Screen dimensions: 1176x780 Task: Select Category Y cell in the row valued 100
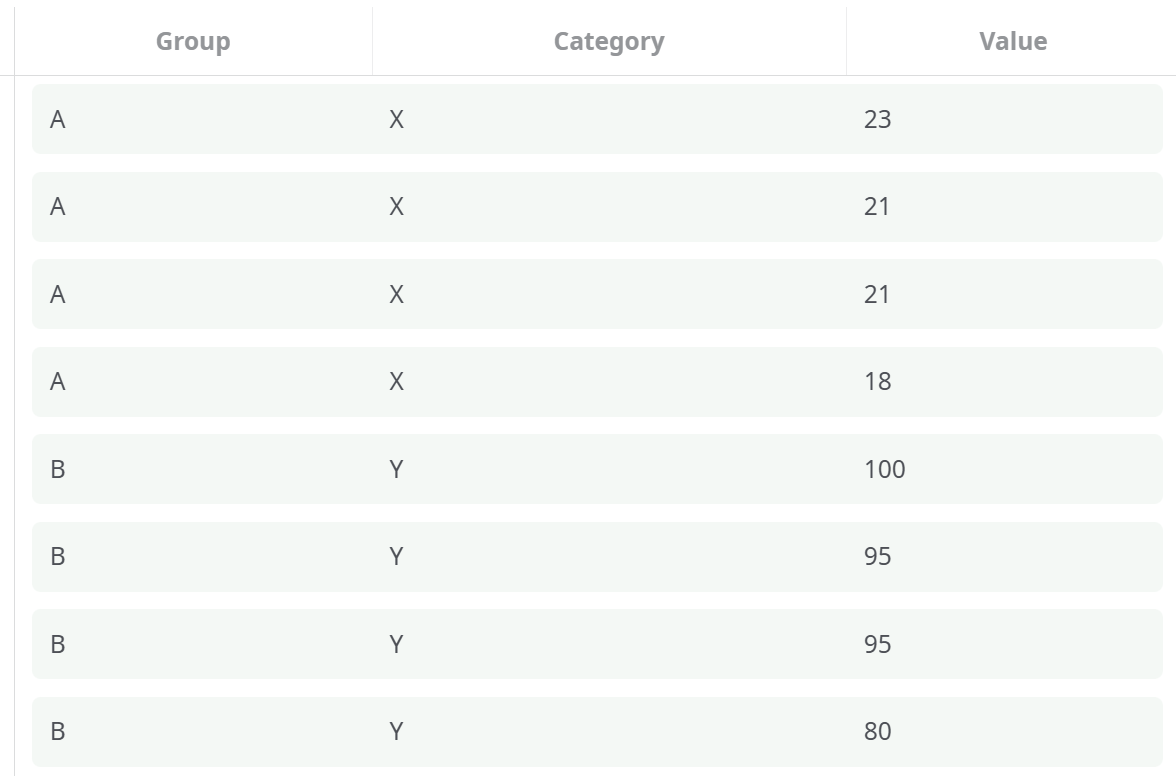coord(396,469)
